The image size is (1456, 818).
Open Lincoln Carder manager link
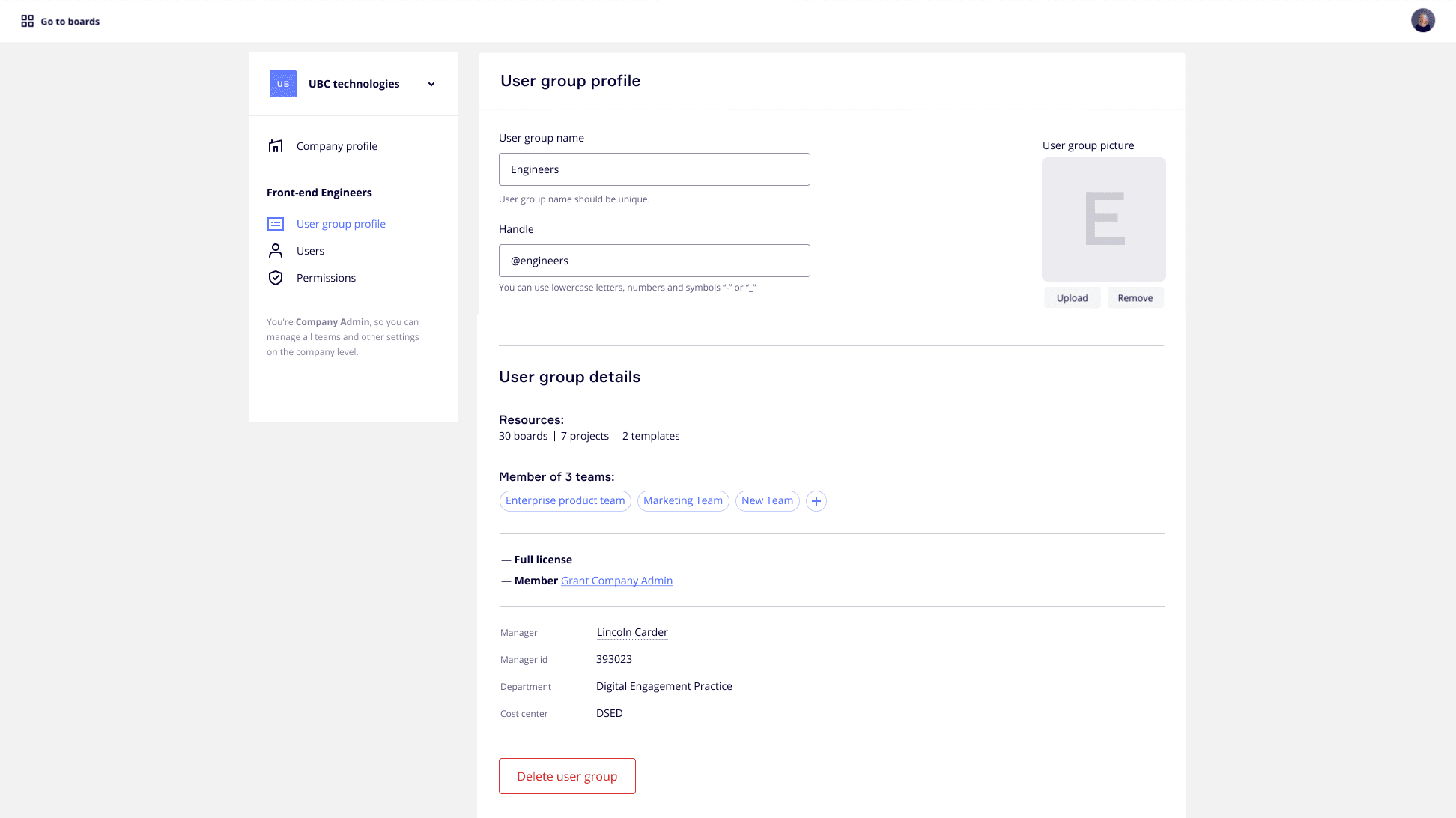click(x=632, y=632)
